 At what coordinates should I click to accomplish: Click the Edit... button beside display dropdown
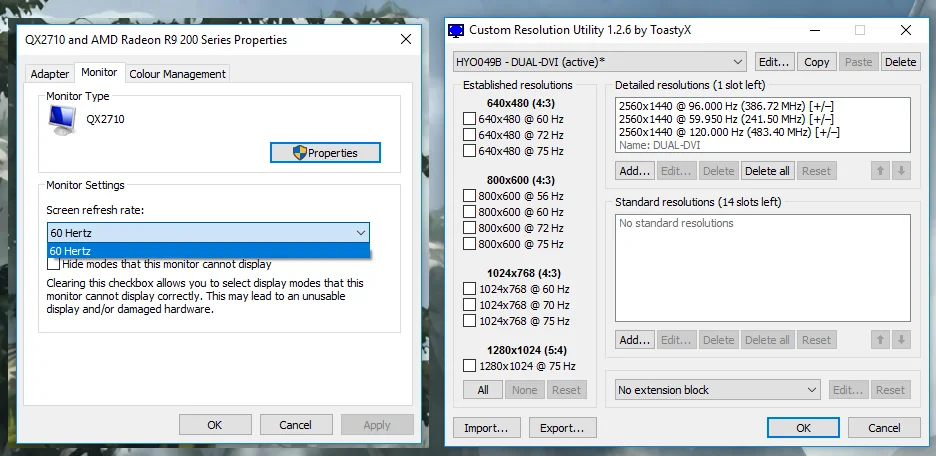[x=775, y=62]
